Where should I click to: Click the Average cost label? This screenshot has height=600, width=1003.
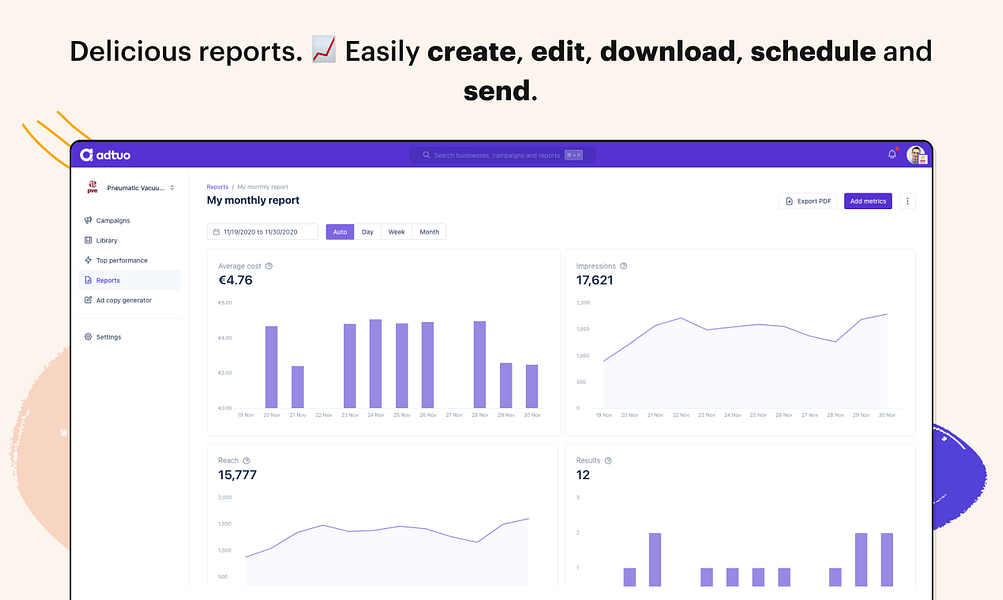(239, 266)
